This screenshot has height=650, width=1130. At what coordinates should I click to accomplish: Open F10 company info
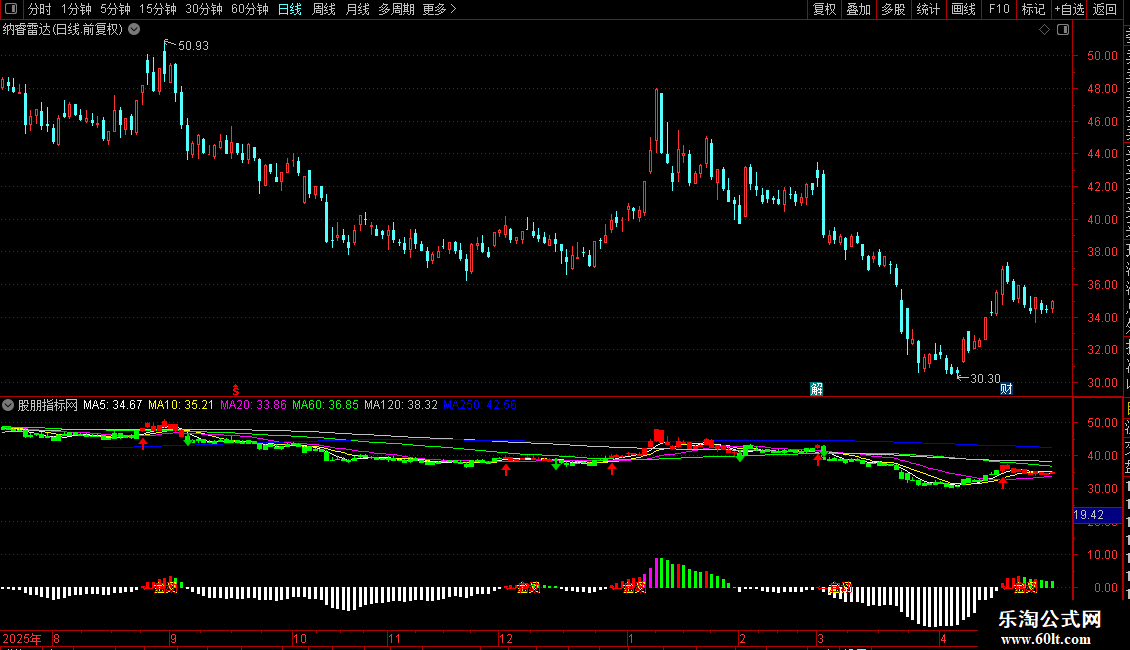click(999, 9)
